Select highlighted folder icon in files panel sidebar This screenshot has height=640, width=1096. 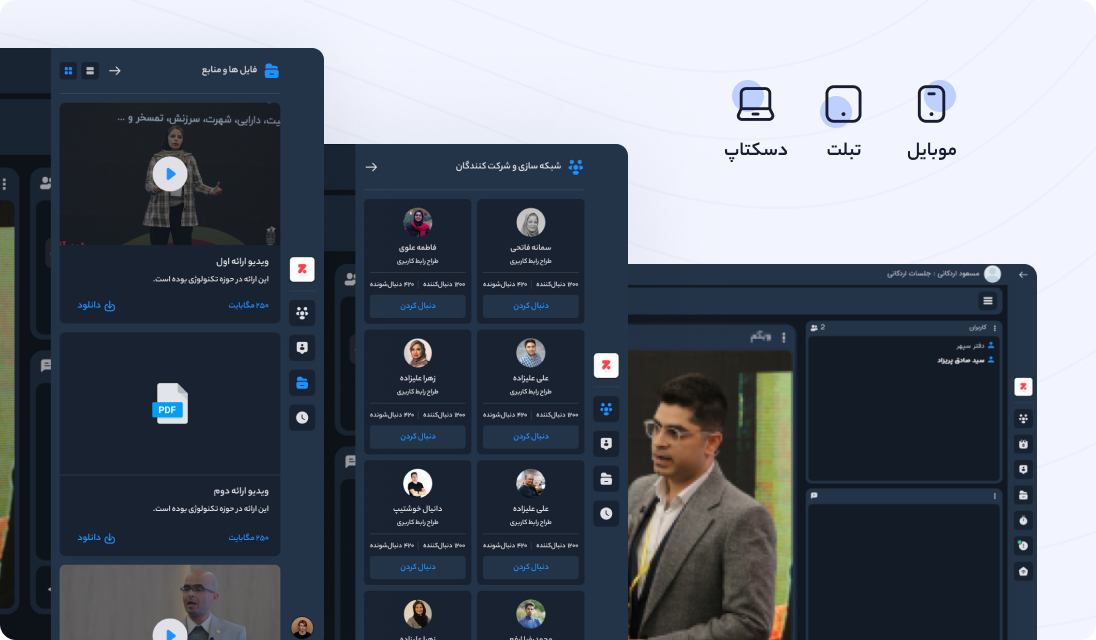point(302,383)
